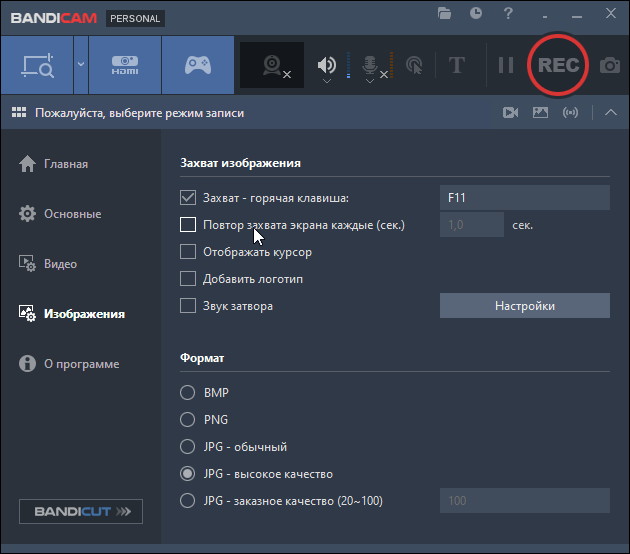This screenshot has height=554, width=630.
Task: Open Видео settings tab
Action: (48, 264)
